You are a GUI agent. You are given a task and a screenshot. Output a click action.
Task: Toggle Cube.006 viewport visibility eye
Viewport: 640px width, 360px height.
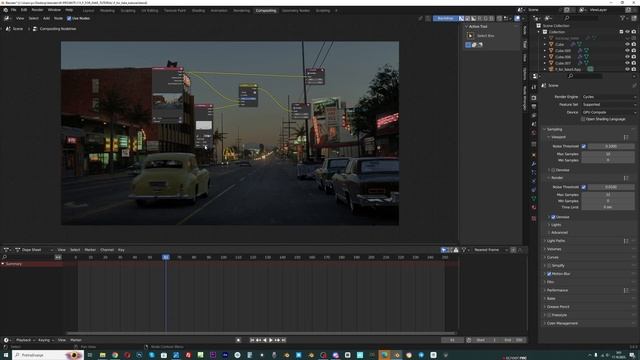627,57
